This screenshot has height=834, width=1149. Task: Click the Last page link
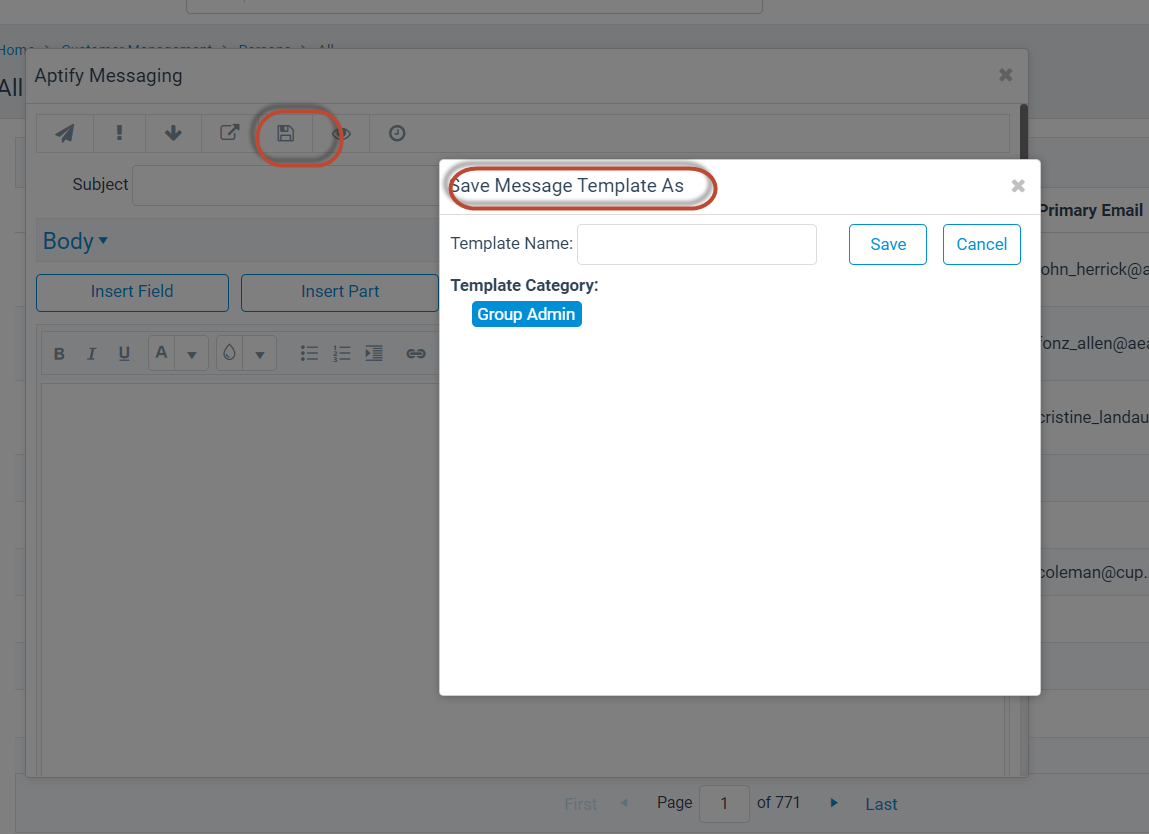881,804
